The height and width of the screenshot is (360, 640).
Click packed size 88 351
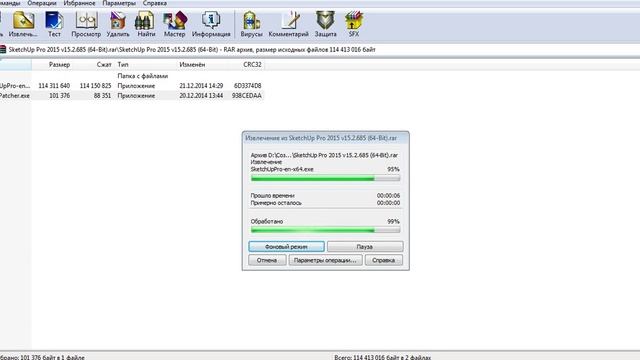pyautogui.click(x=102, y=96)
